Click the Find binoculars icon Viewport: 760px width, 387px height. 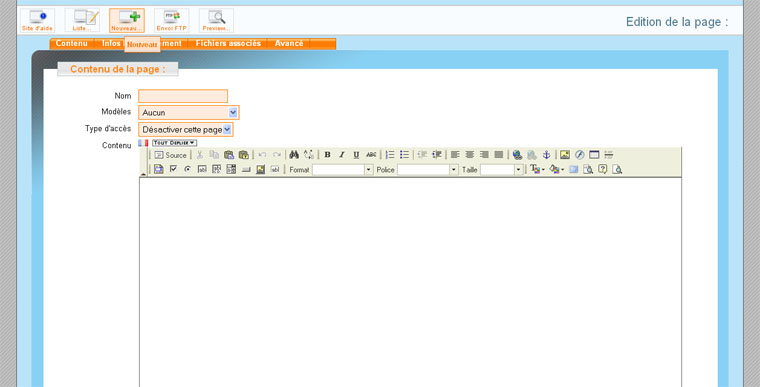pyautogui.click(x=294, y=155)
